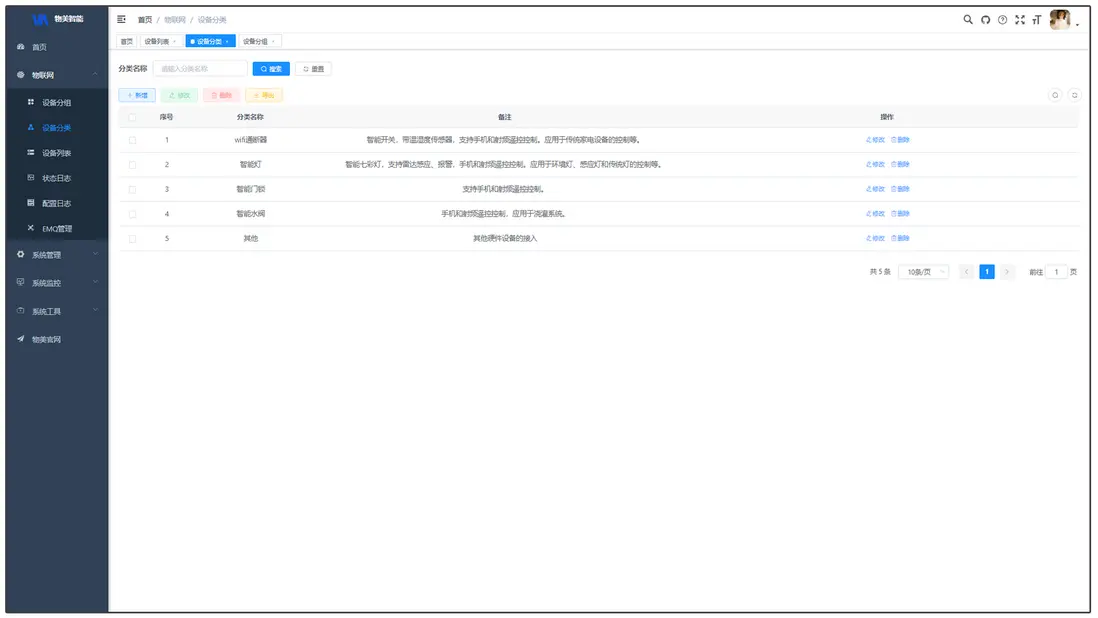Close the 设备分组 page tab
The image size is (1098, 618).
pos(273,41)
